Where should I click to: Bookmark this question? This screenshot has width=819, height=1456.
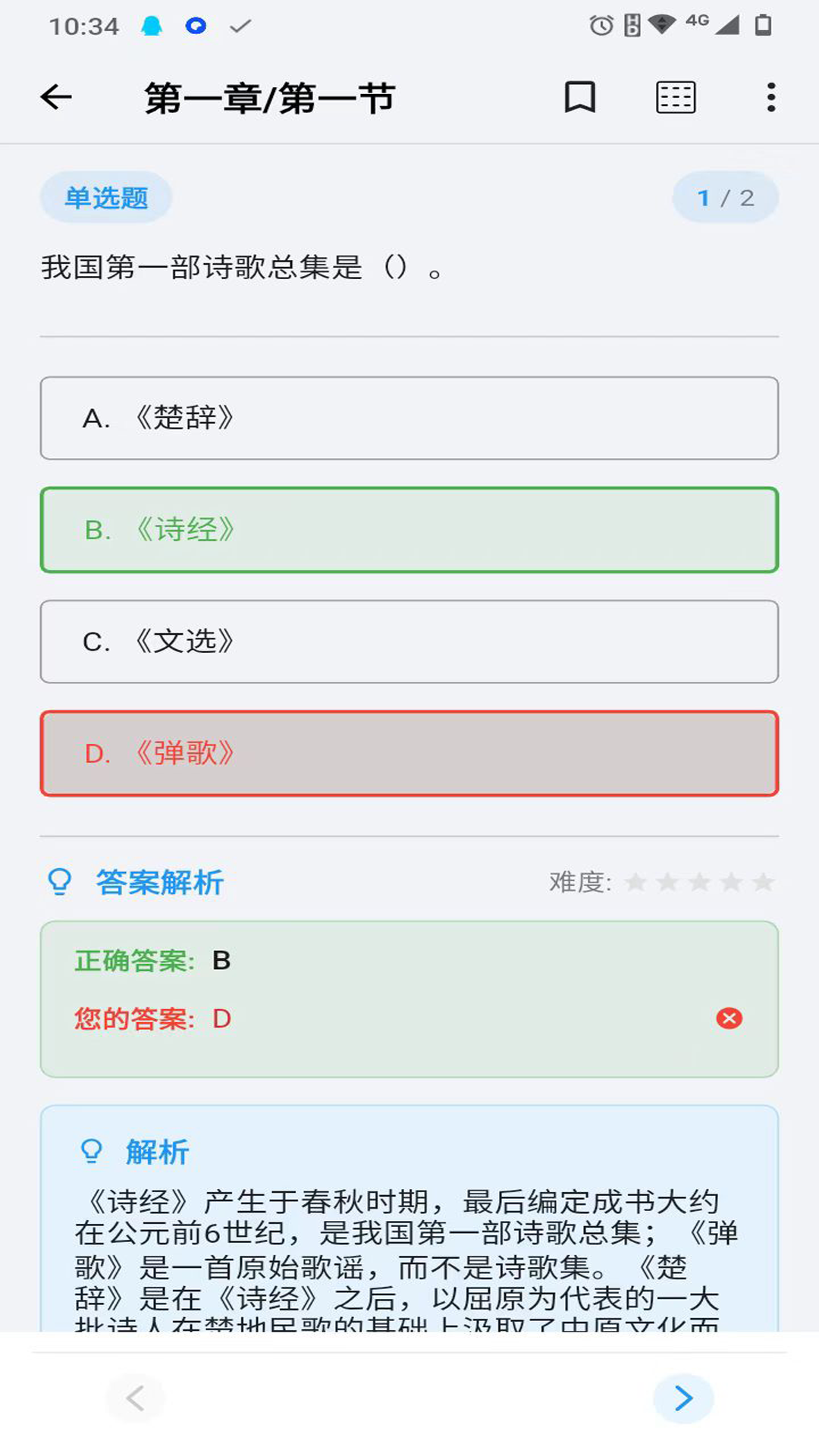click(579, 96)
